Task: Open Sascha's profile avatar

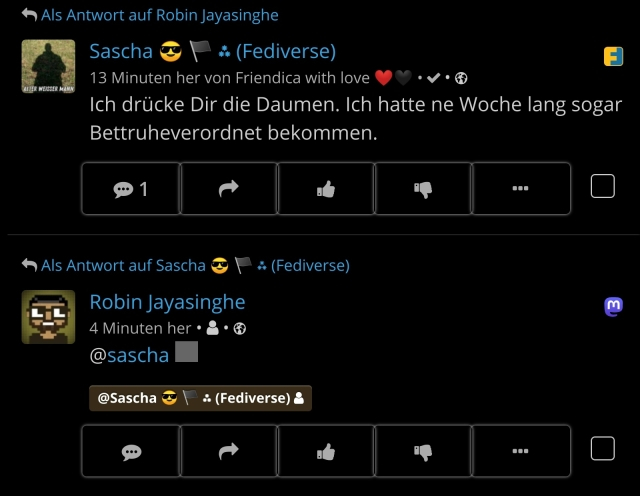Action: point(48,66)
